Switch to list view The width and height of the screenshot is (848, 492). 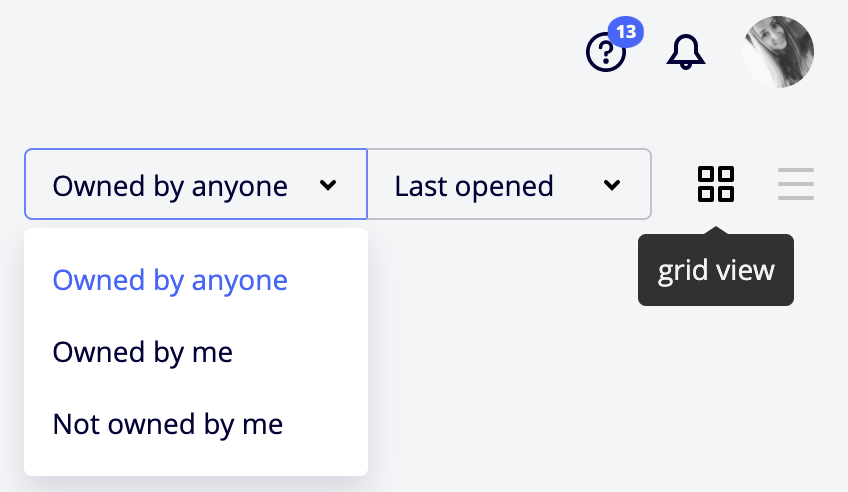(x=796, y=184)
